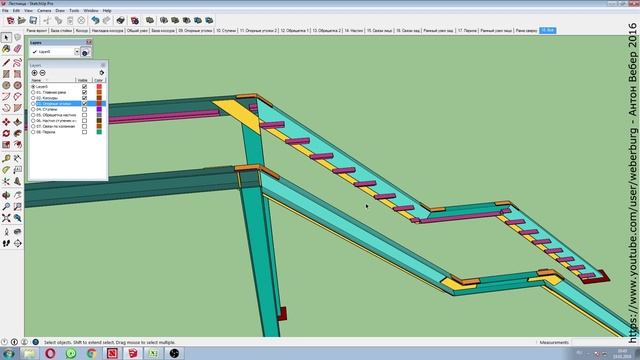Screen dimensions: 640x360
Task: Pick the Arc tool
Action: tap(6, 97)
